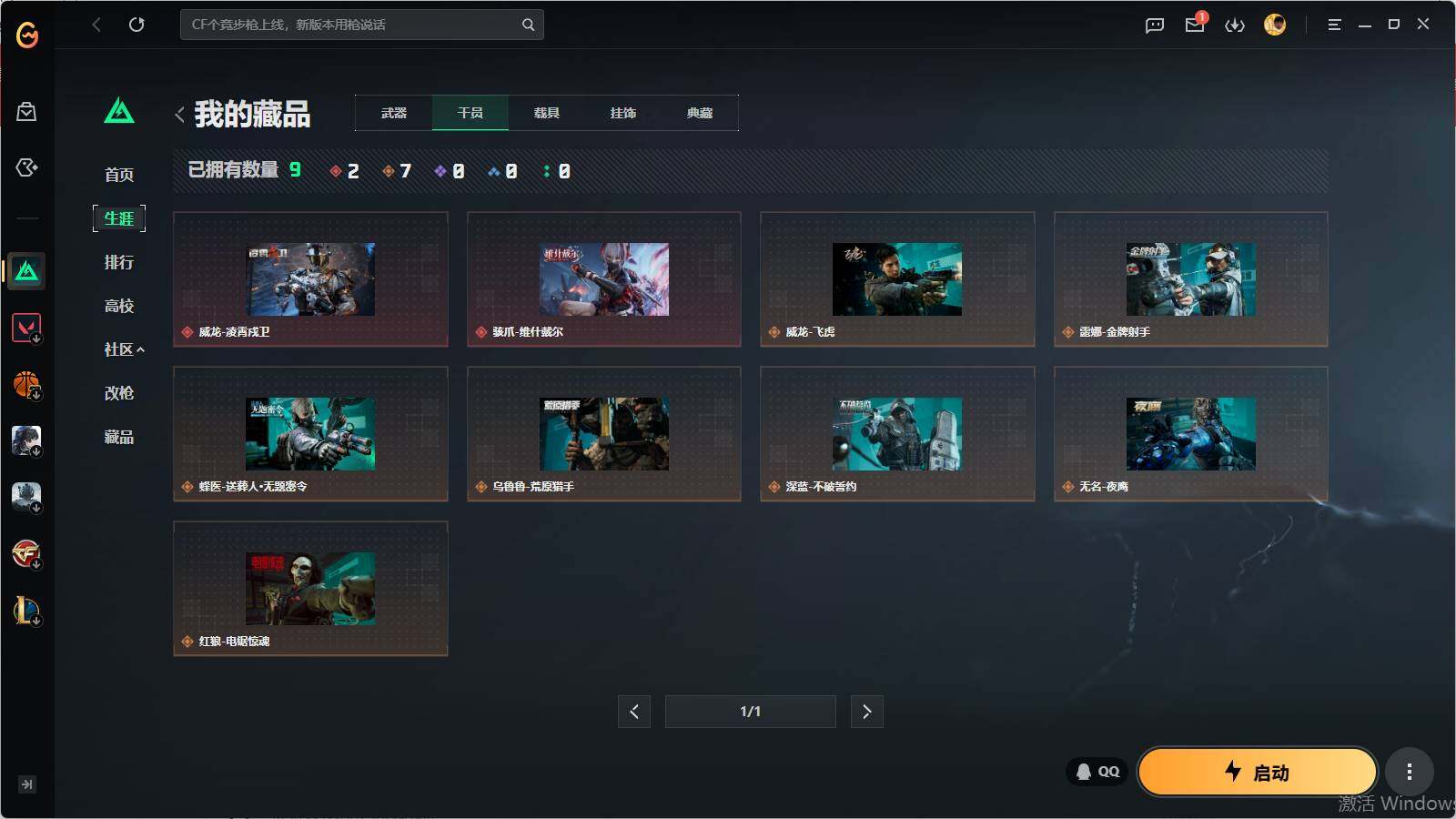The height and width of the screenshot is (819, 1456).
Task: Open the 无名-夜鹰 operator card
Action: click(1191, 434)
